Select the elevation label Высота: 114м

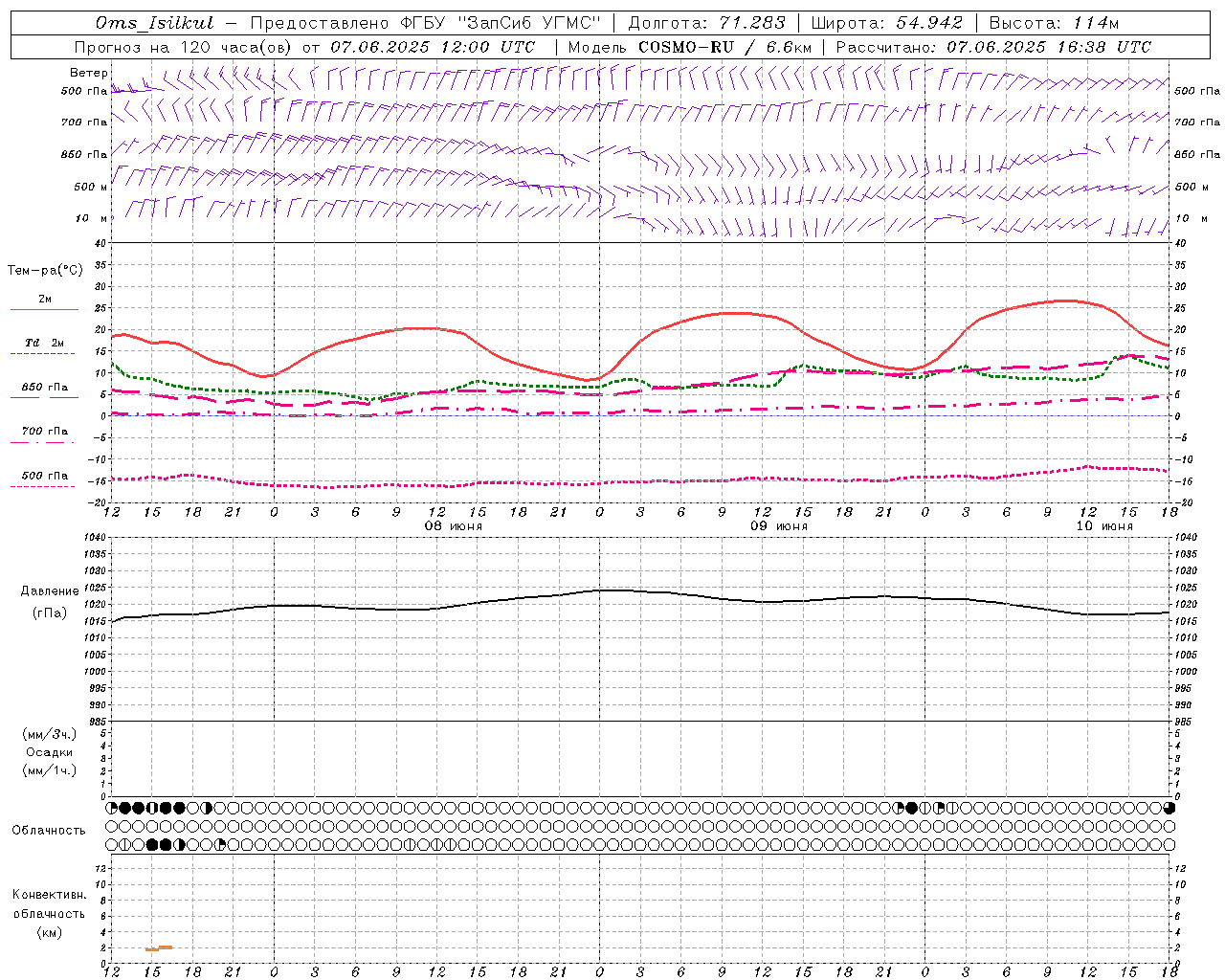tap(1053, 23)
